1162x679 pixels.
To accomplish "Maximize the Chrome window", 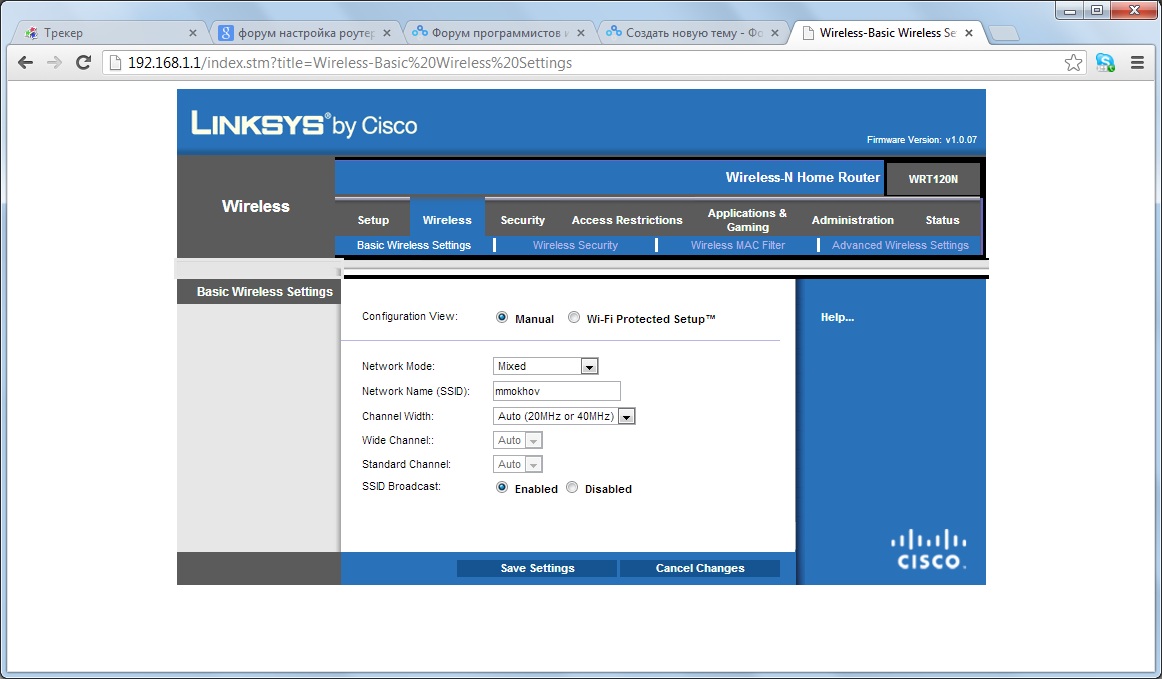I will [1097, 10].
